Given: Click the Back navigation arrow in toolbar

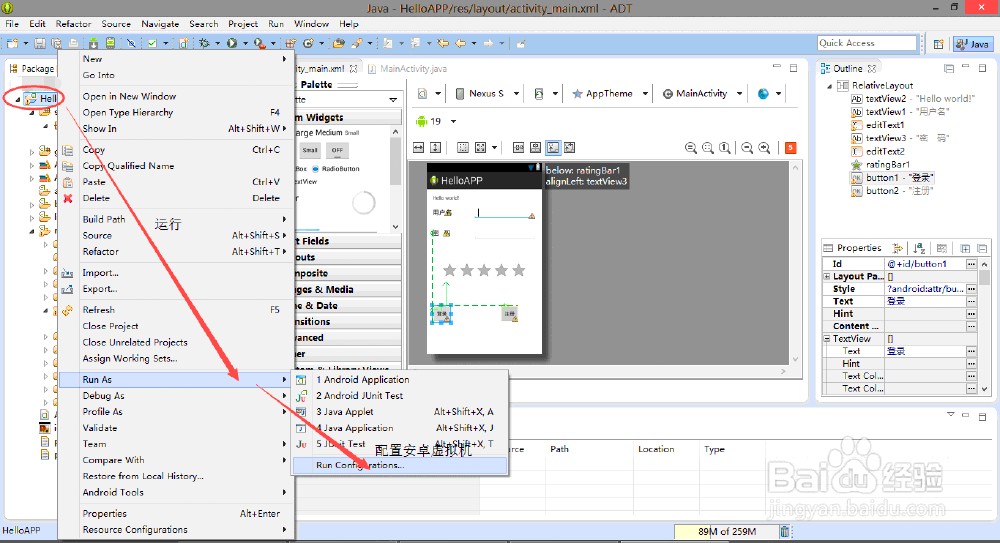Looking at the screenshot, I should coord(460,43).
